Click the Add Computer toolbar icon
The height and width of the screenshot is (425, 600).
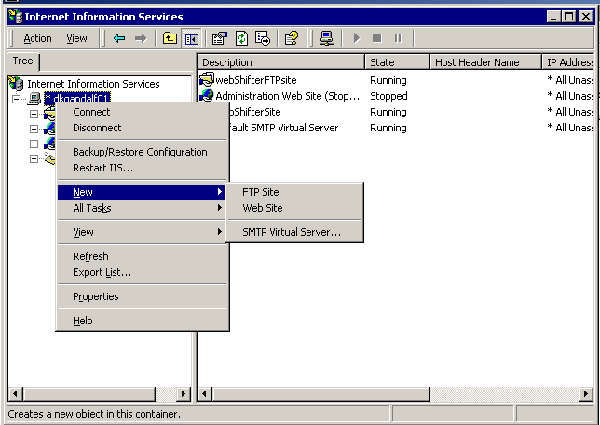point(327,38)
